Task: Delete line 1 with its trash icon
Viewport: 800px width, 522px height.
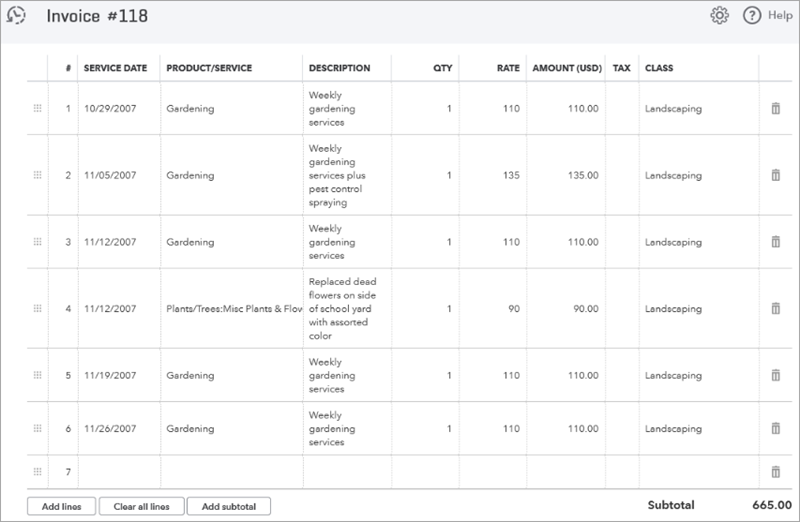Action: (776, 108)
